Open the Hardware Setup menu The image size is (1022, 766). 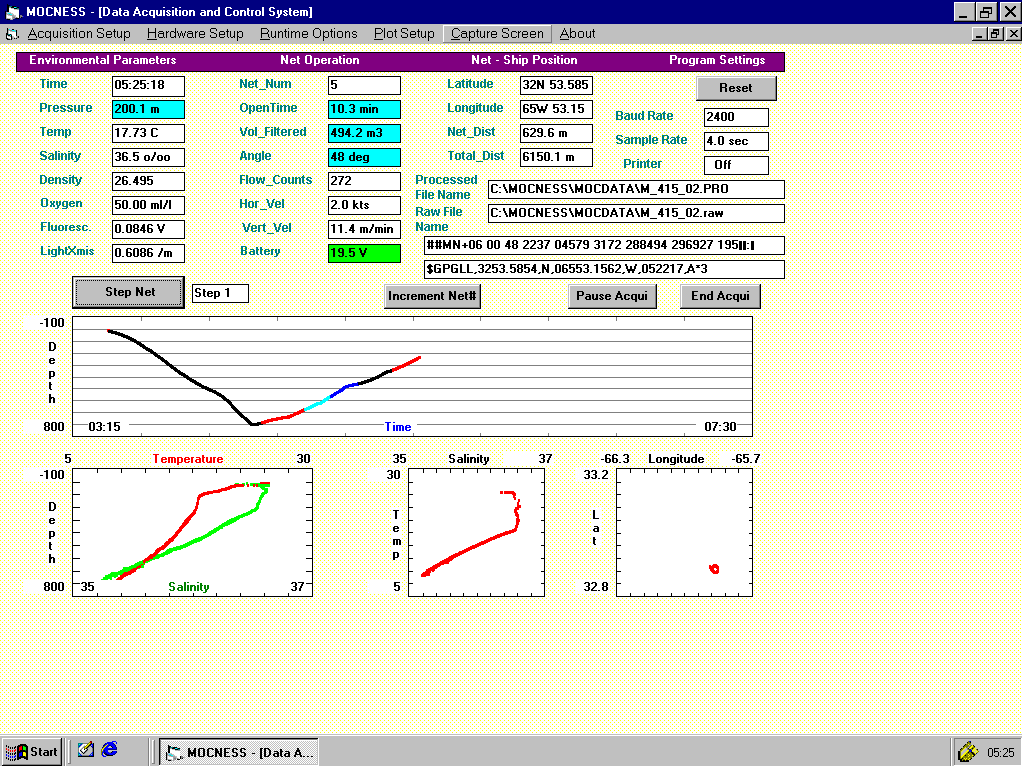click(x=195, y=34)
